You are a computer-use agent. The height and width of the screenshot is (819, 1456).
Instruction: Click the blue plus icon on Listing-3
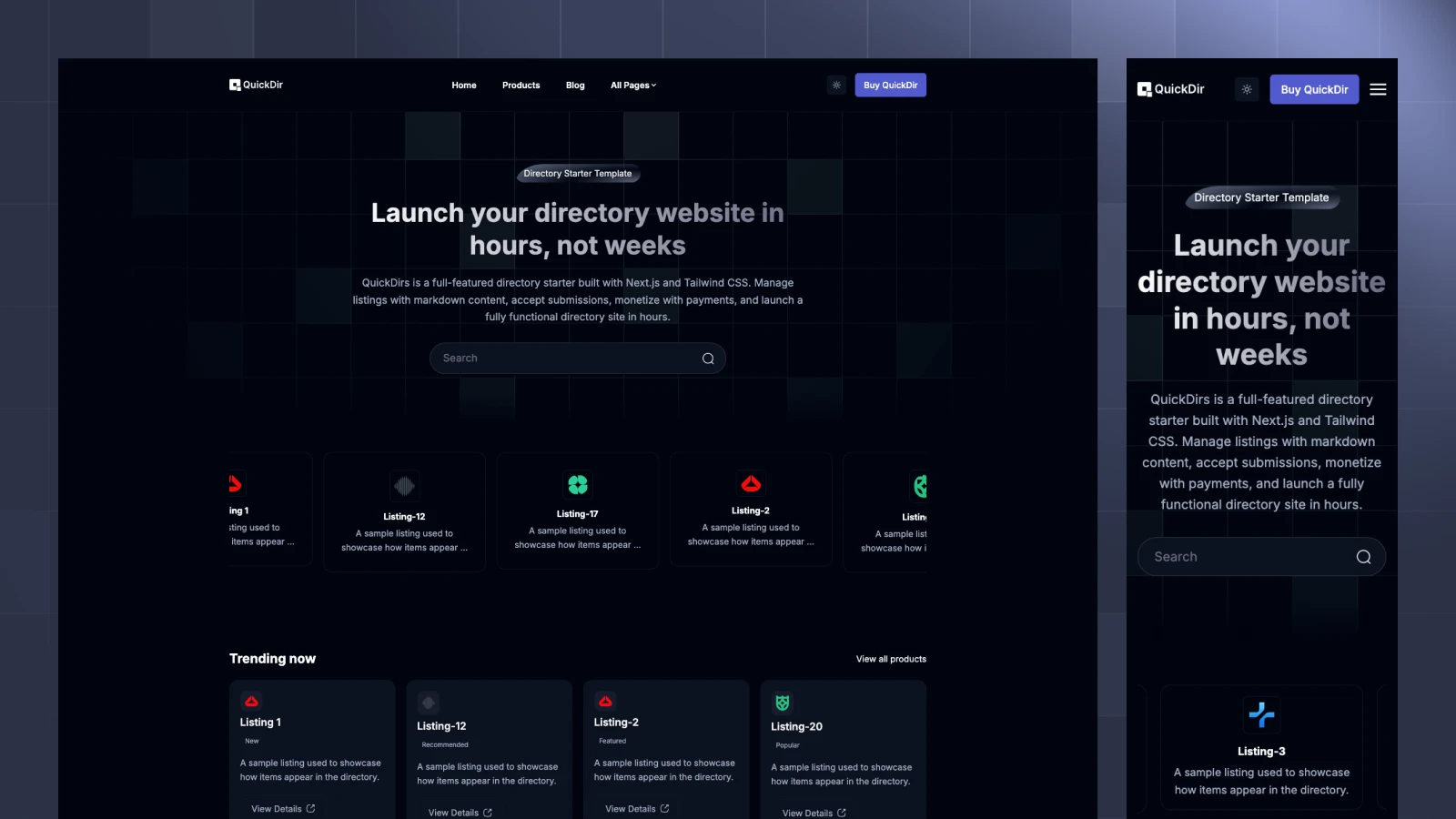click(1261, 714)
